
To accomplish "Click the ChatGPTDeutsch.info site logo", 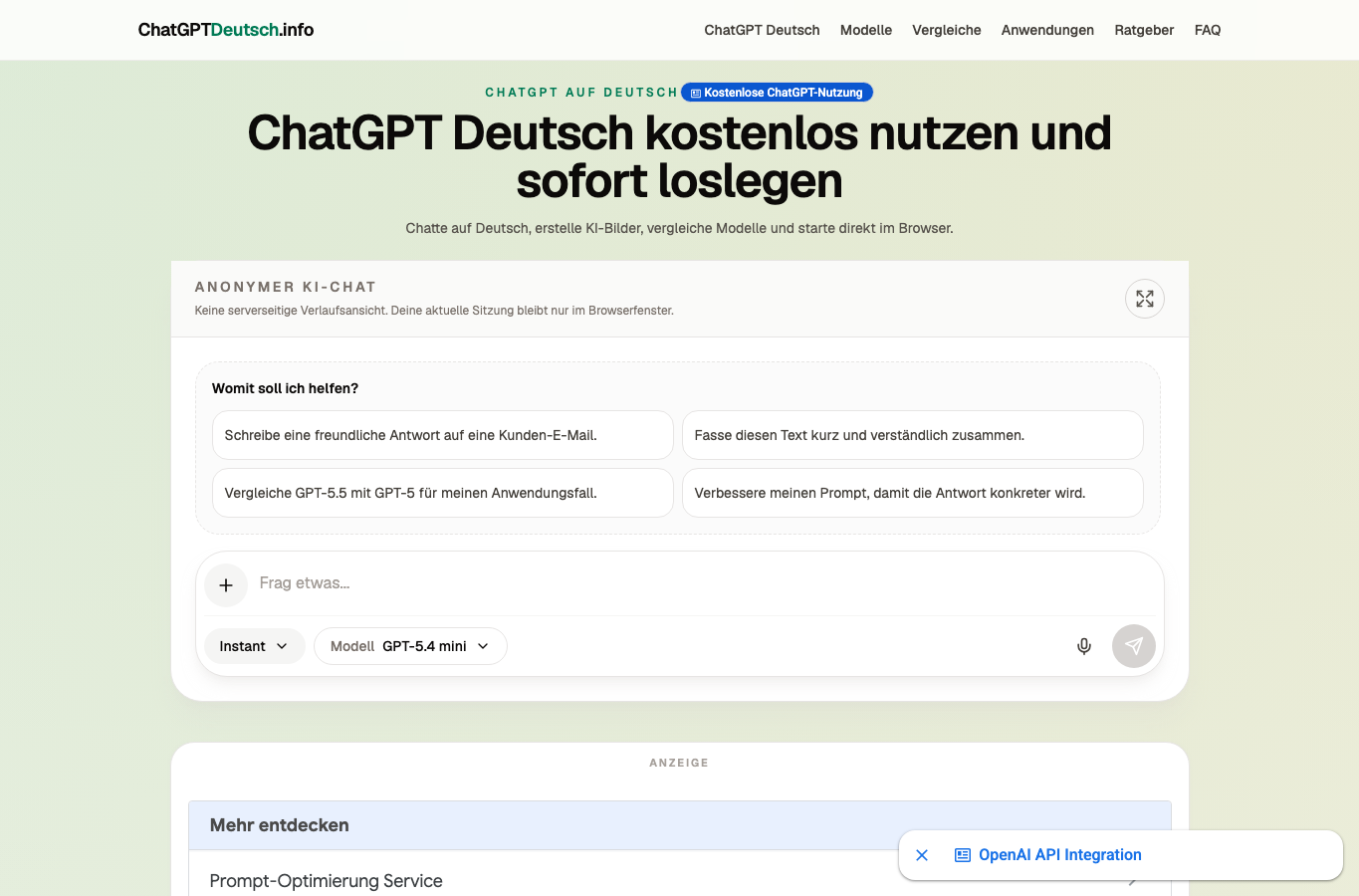I will (x=226, y=30).
